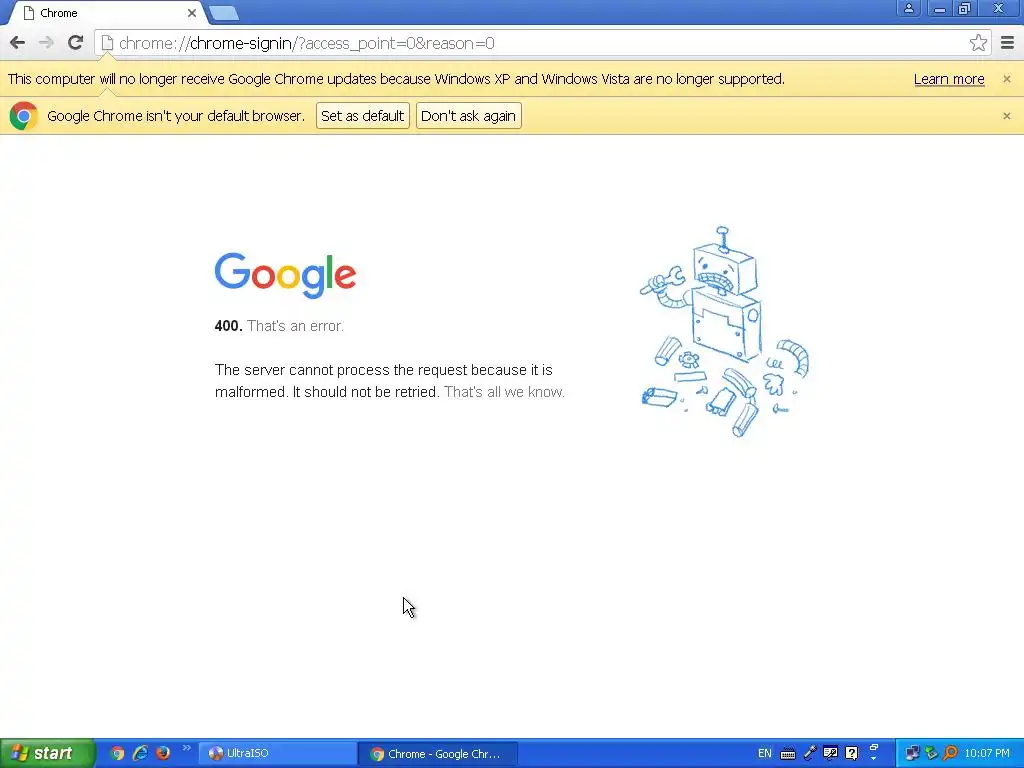Click the Learn more link
The image size is (1024, 768).
point(949,79)
